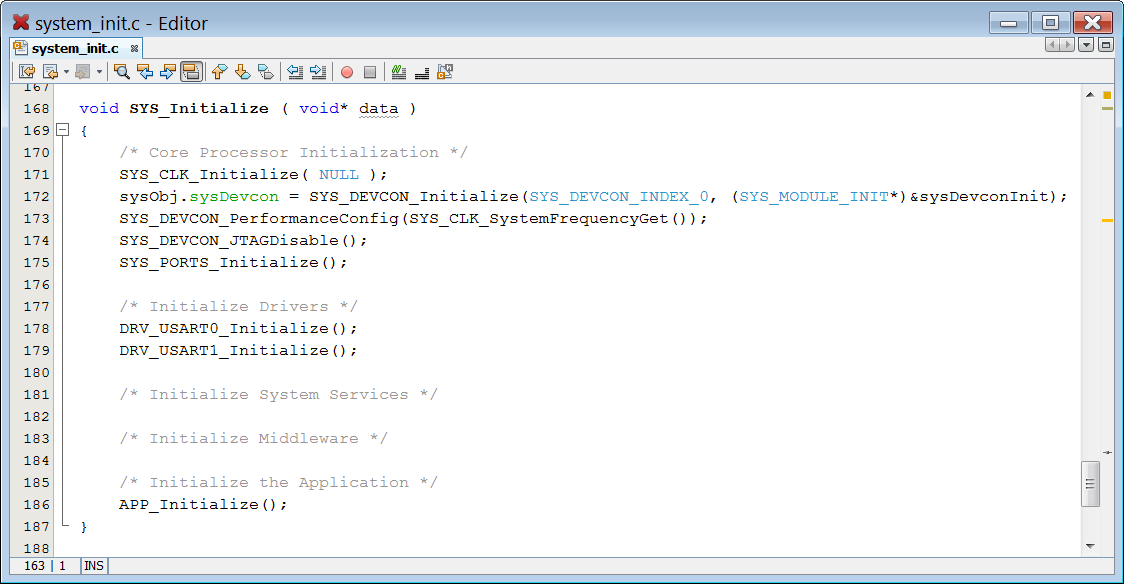Find next occurrence using toolbar icon
Viewport: 1124px width, 584px height.
[x=168, y=71]
